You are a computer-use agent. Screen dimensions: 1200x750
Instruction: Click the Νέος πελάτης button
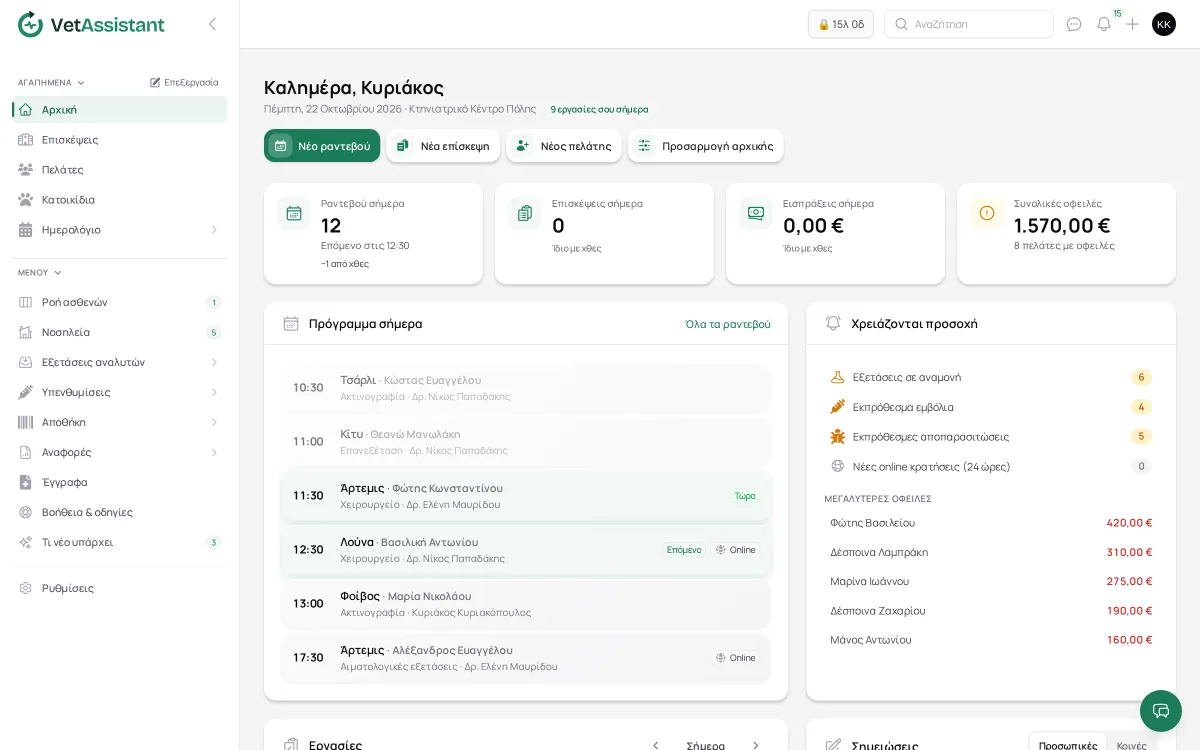[564, 146]
